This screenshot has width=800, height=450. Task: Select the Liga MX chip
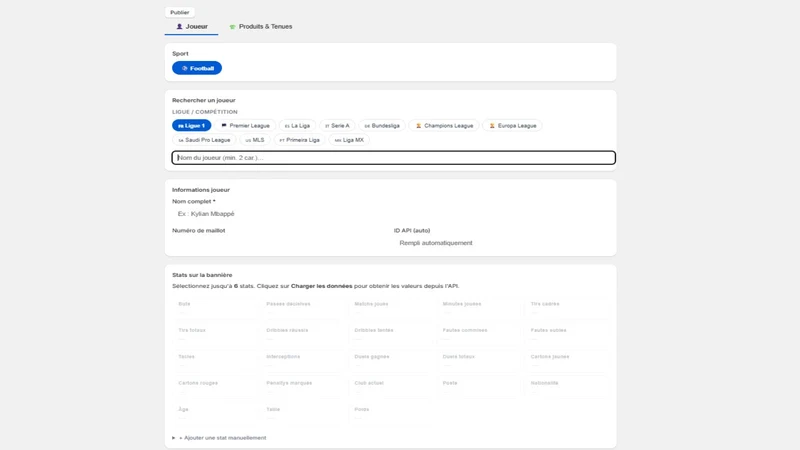(x=349, y=140)
